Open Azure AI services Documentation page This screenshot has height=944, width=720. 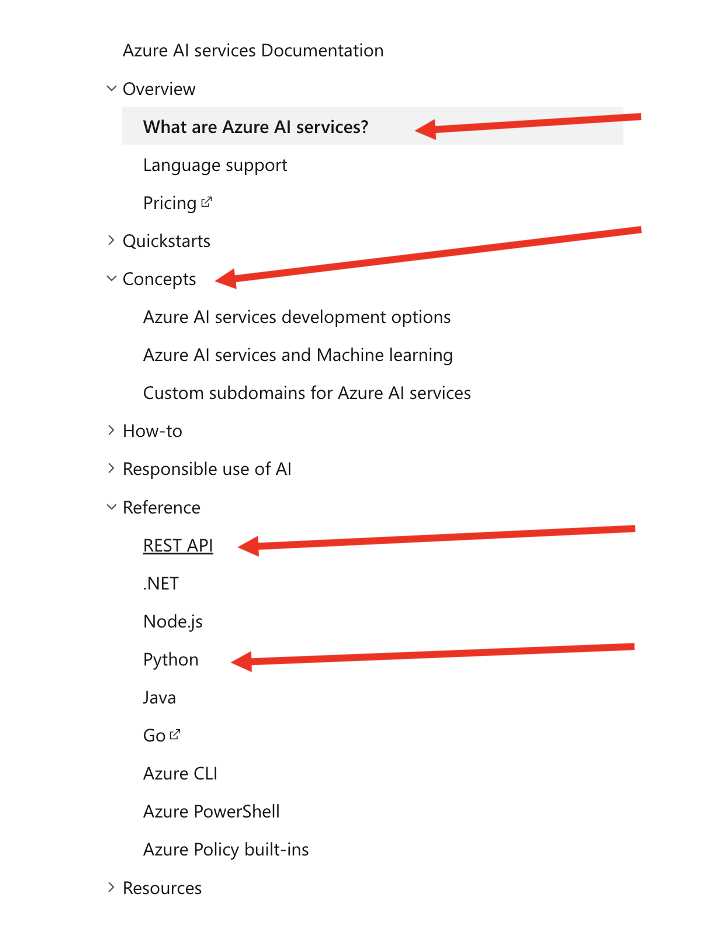(253, 51)
